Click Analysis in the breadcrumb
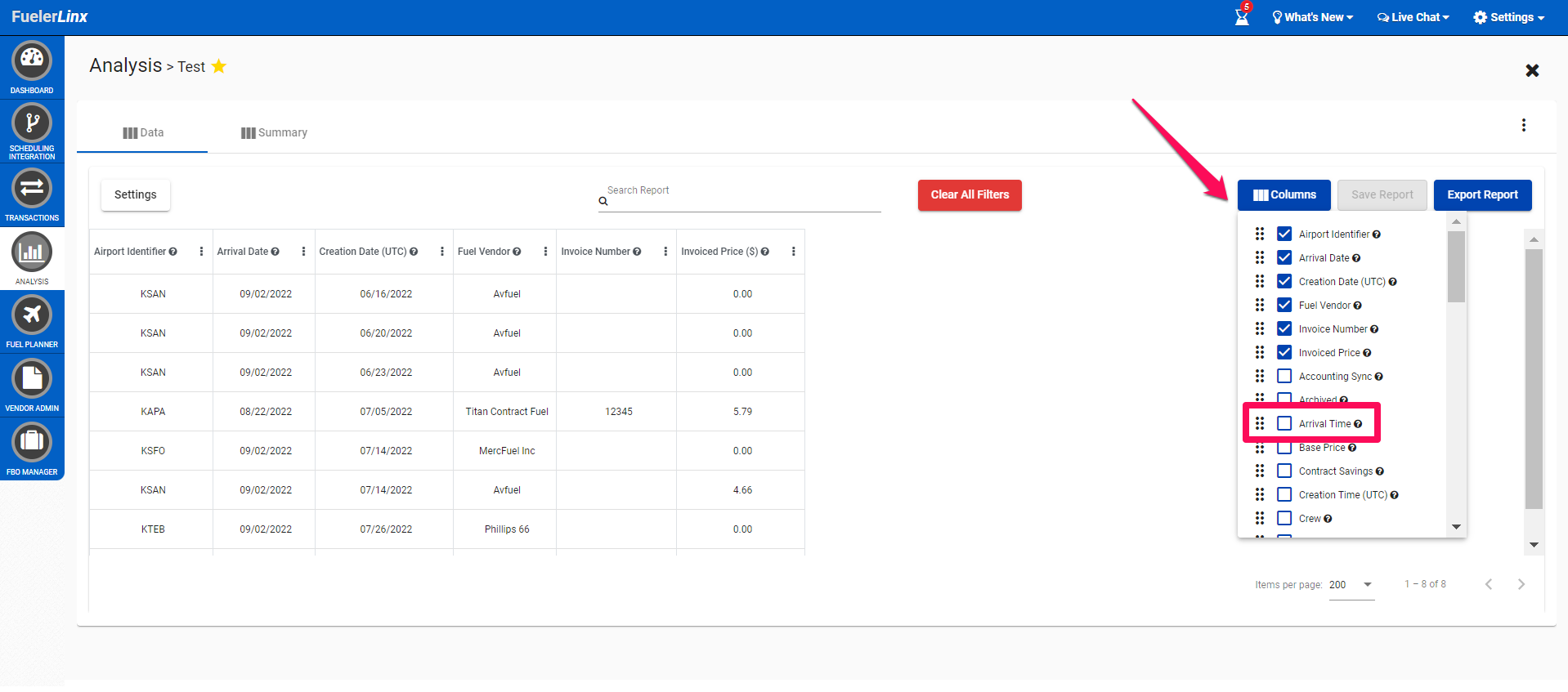The height and width of the screenshot is (692, 1568). 126,65
